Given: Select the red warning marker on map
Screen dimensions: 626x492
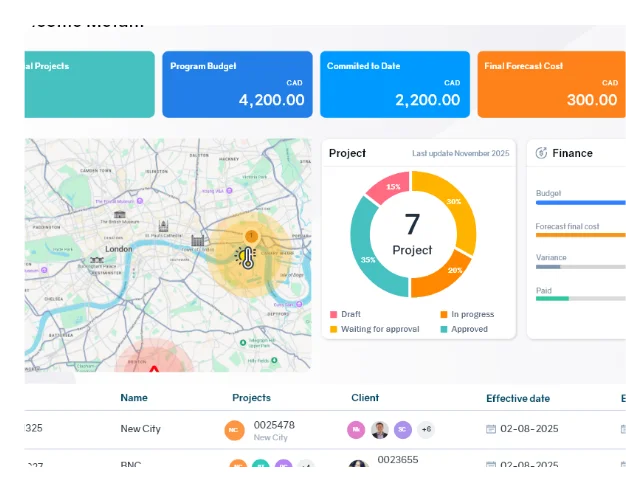Looking at the screenshot, I should coord(154,368).
